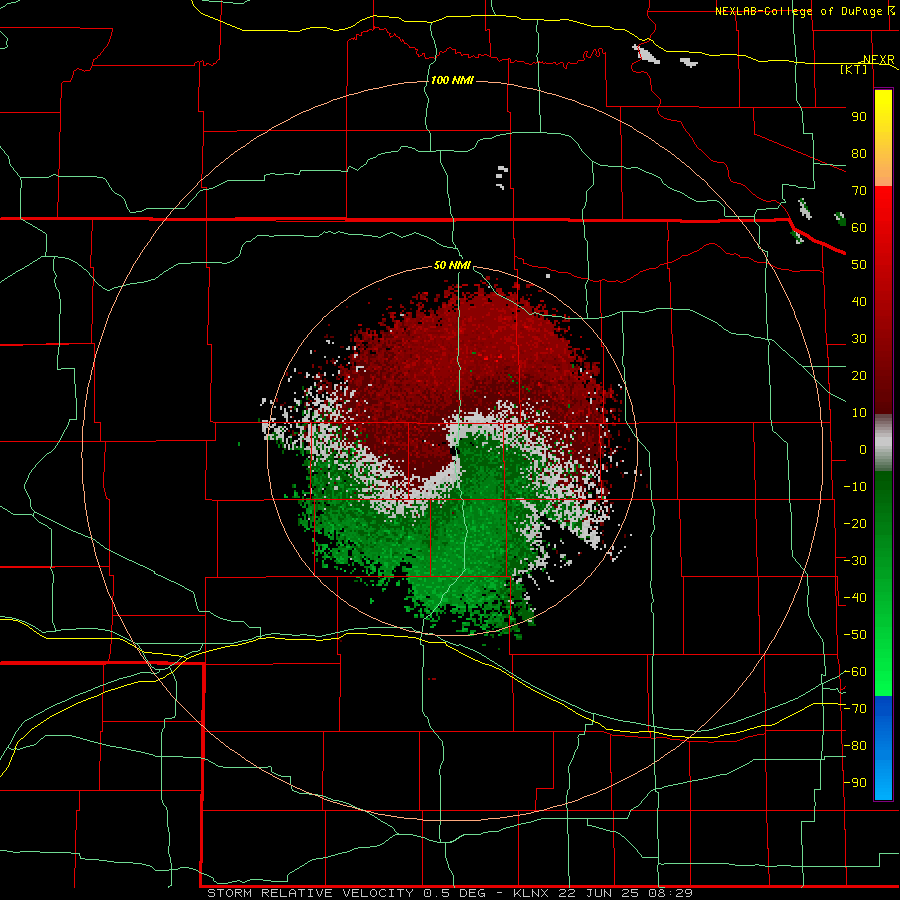Click the green segment of the color bar
Image resolution: width=900 pixels, height=900 pixels.
click(883, 584)
